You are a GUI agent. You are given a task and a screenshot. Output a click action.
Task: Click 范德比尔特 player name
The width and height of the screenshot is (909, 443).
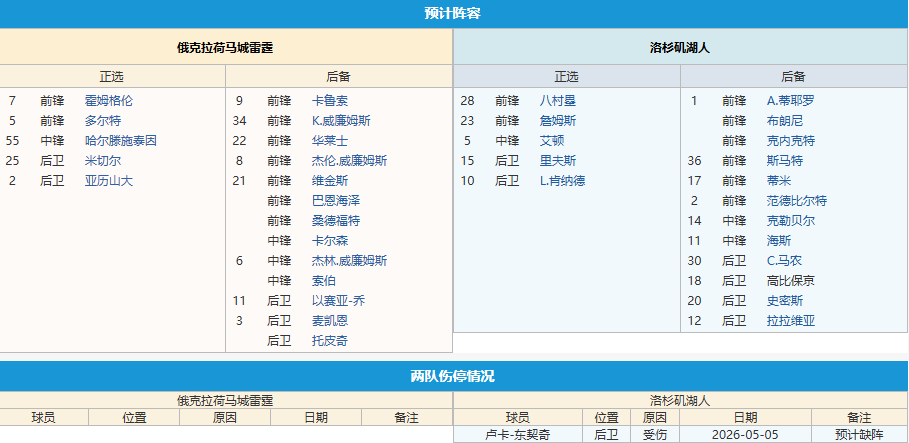(x=797, y=201)
